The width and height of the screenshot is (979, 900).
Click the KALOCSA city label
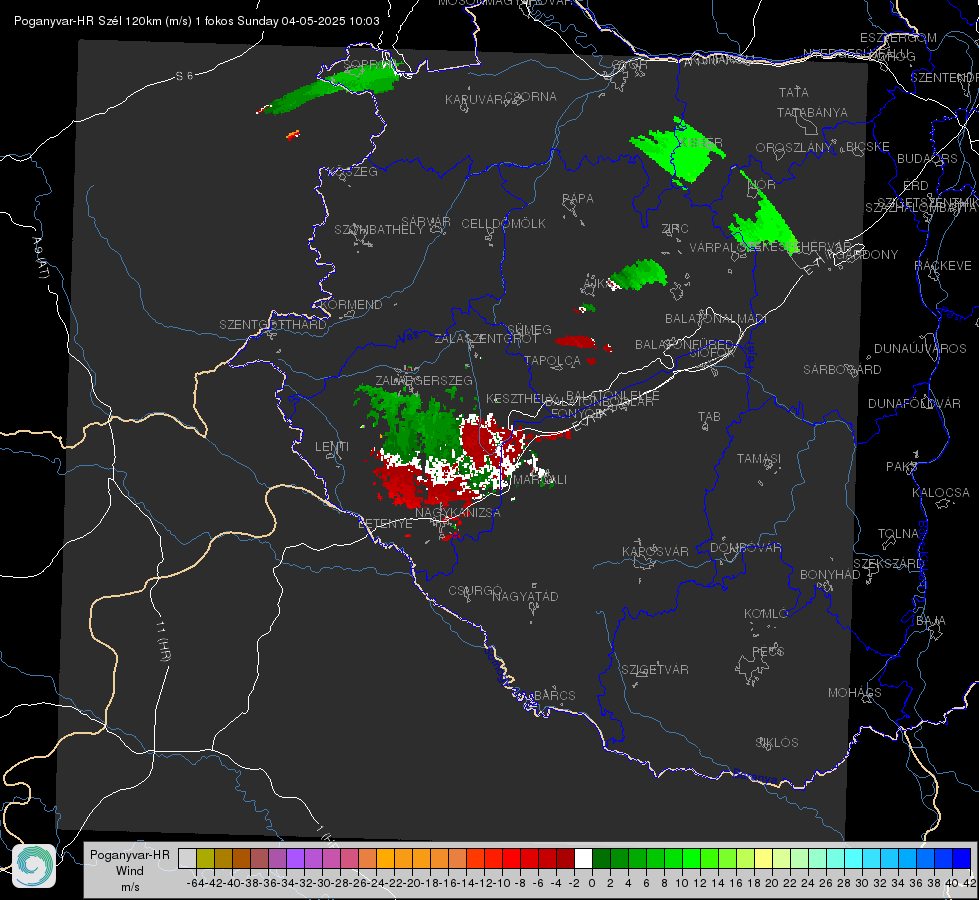(x=941, y=493)
